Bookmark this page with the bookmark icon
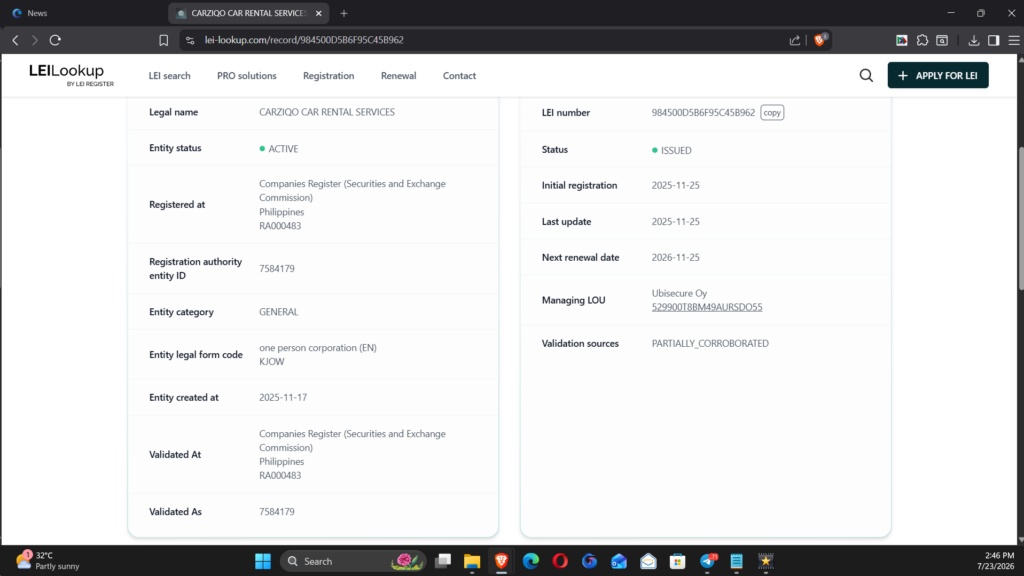The image size is (1024, 576). [x=163, y=40]
